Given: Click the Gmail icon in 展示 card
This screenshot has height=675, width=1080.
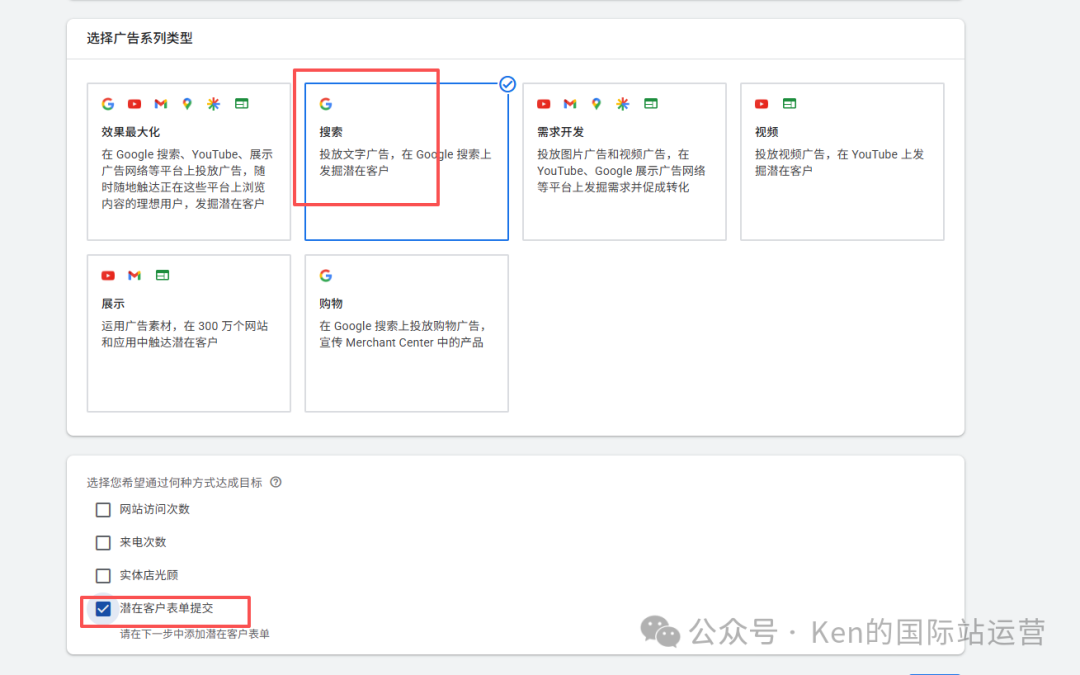Looking at the screenshot, I should click(134, 276).
